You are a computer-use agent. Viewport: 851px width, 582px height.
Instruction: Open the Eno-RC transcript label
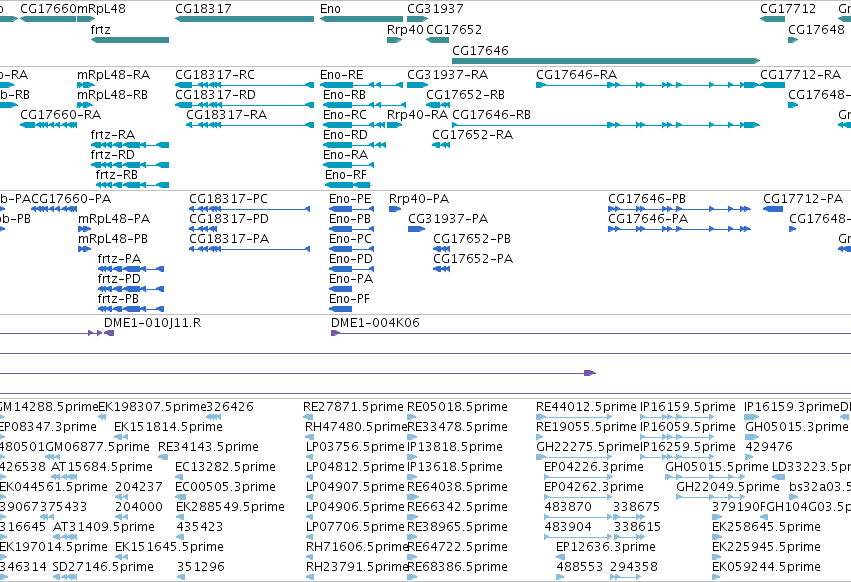(344, 115)
